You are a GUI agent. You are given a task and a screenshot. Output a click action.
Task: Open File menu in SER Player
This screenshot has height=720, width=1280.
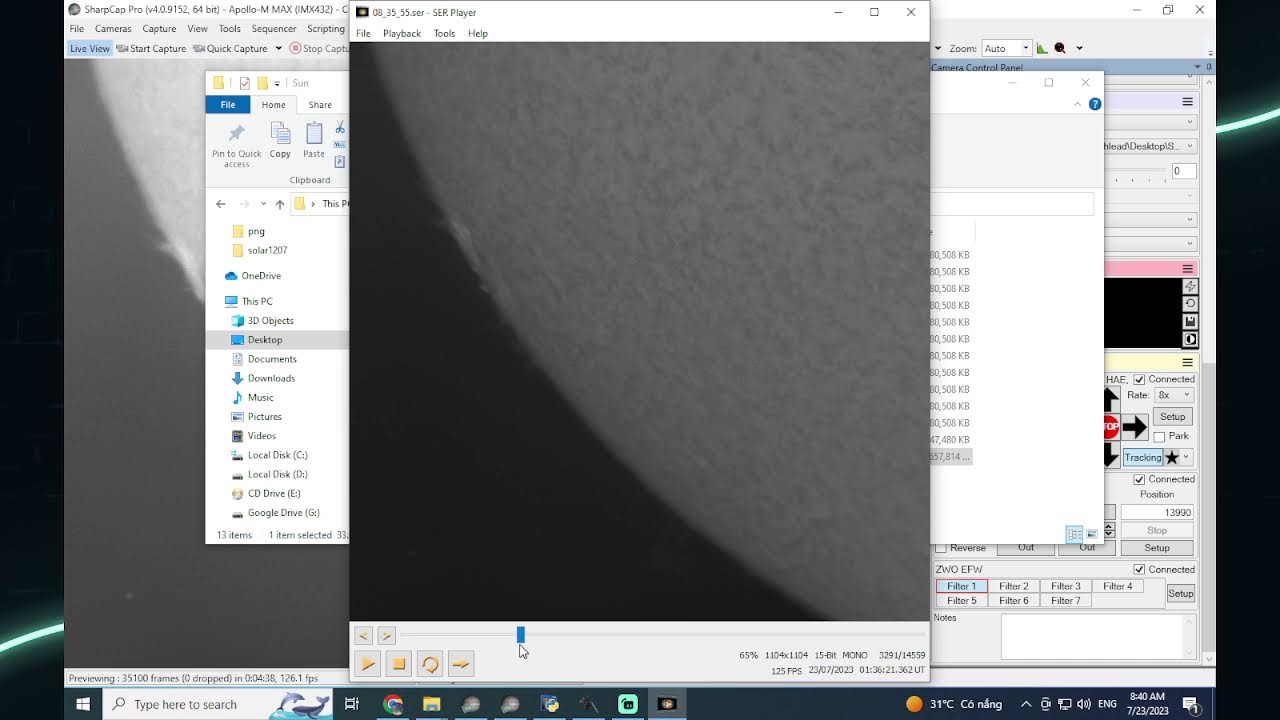click(x=363, y=33)
